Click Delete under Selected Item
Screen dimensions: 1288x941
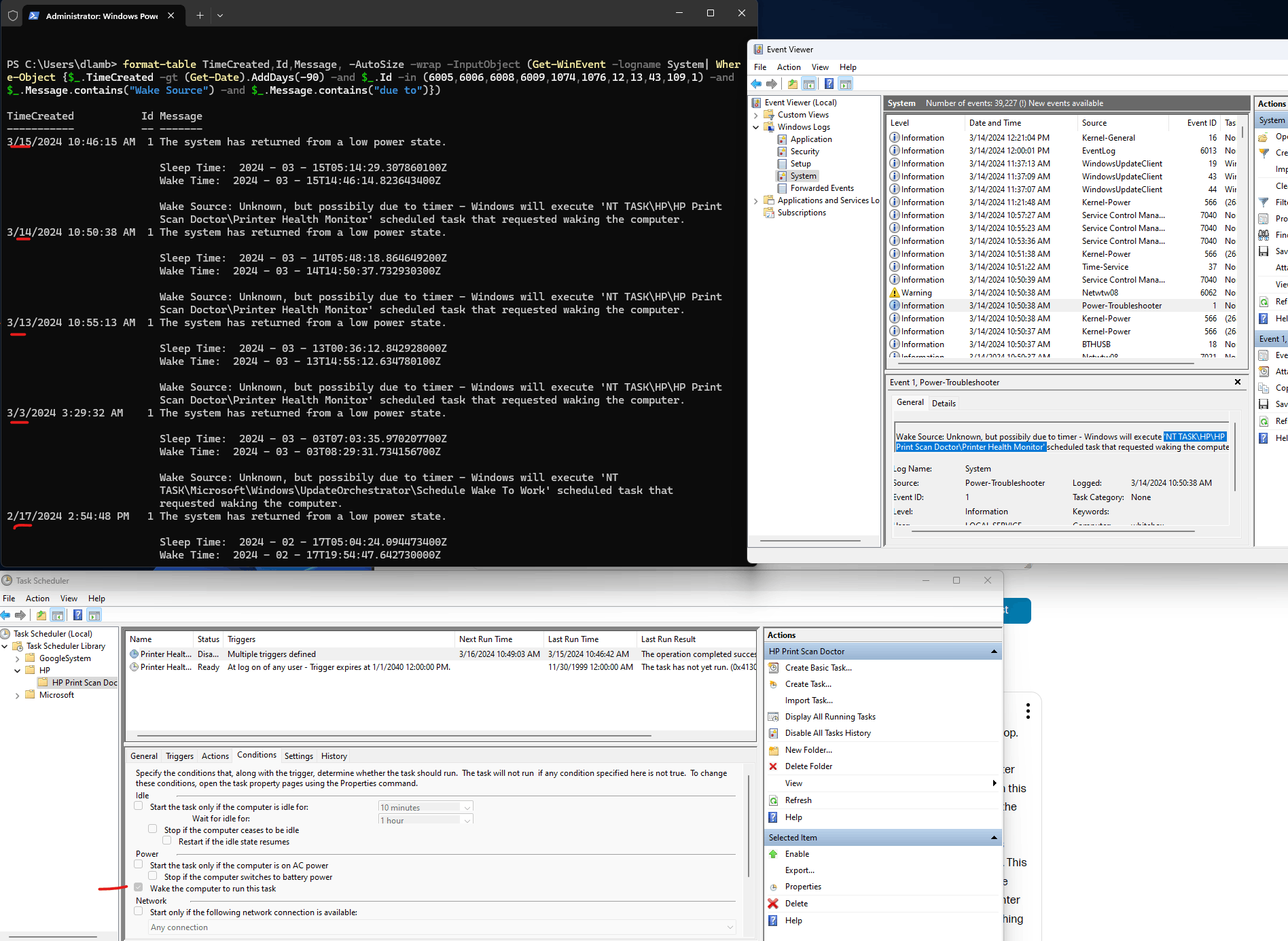(x=796, y=904)
